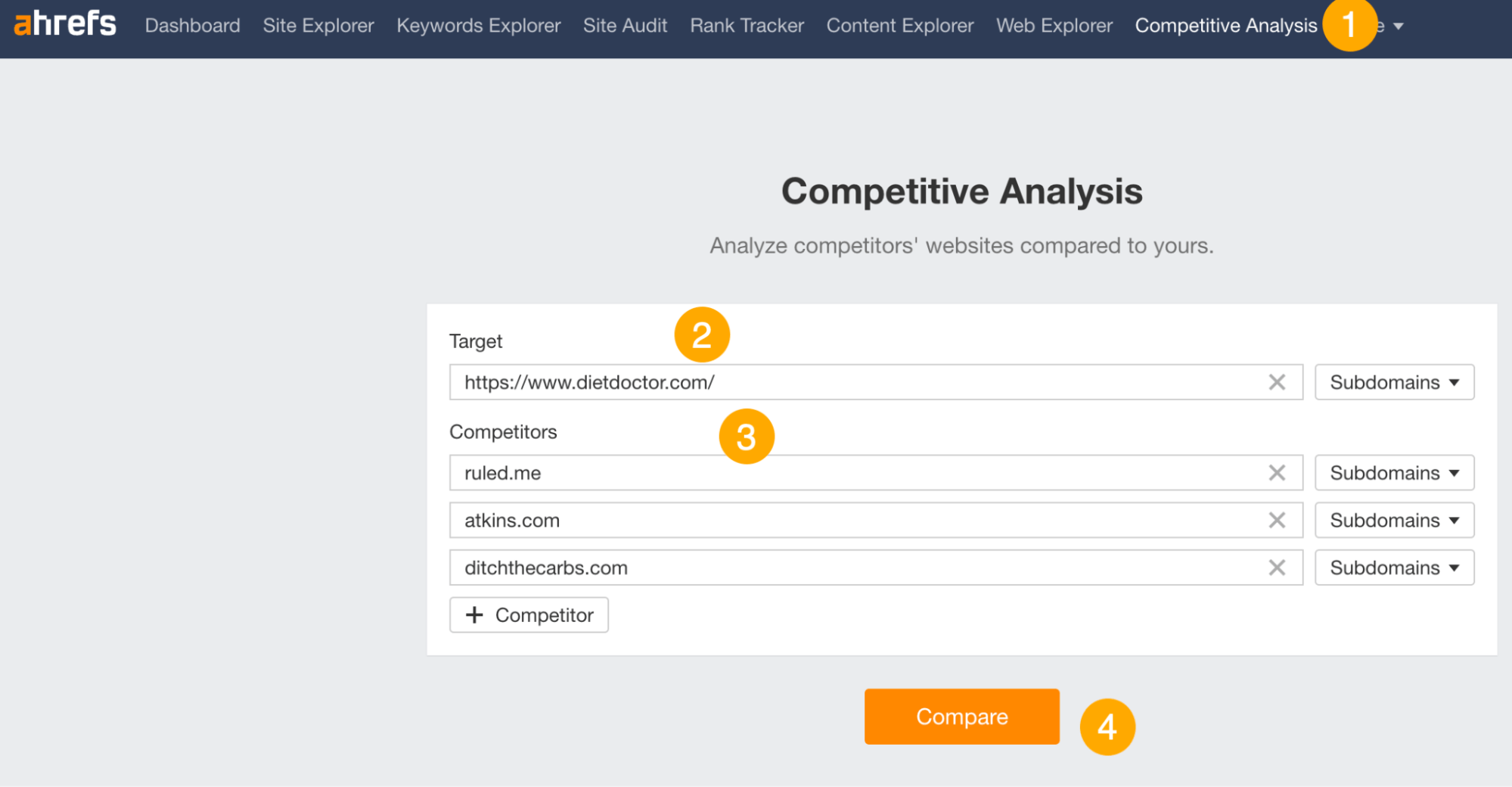Select the Target URL input field
This screenshot has height=787, width=1512.
point(832,382)
